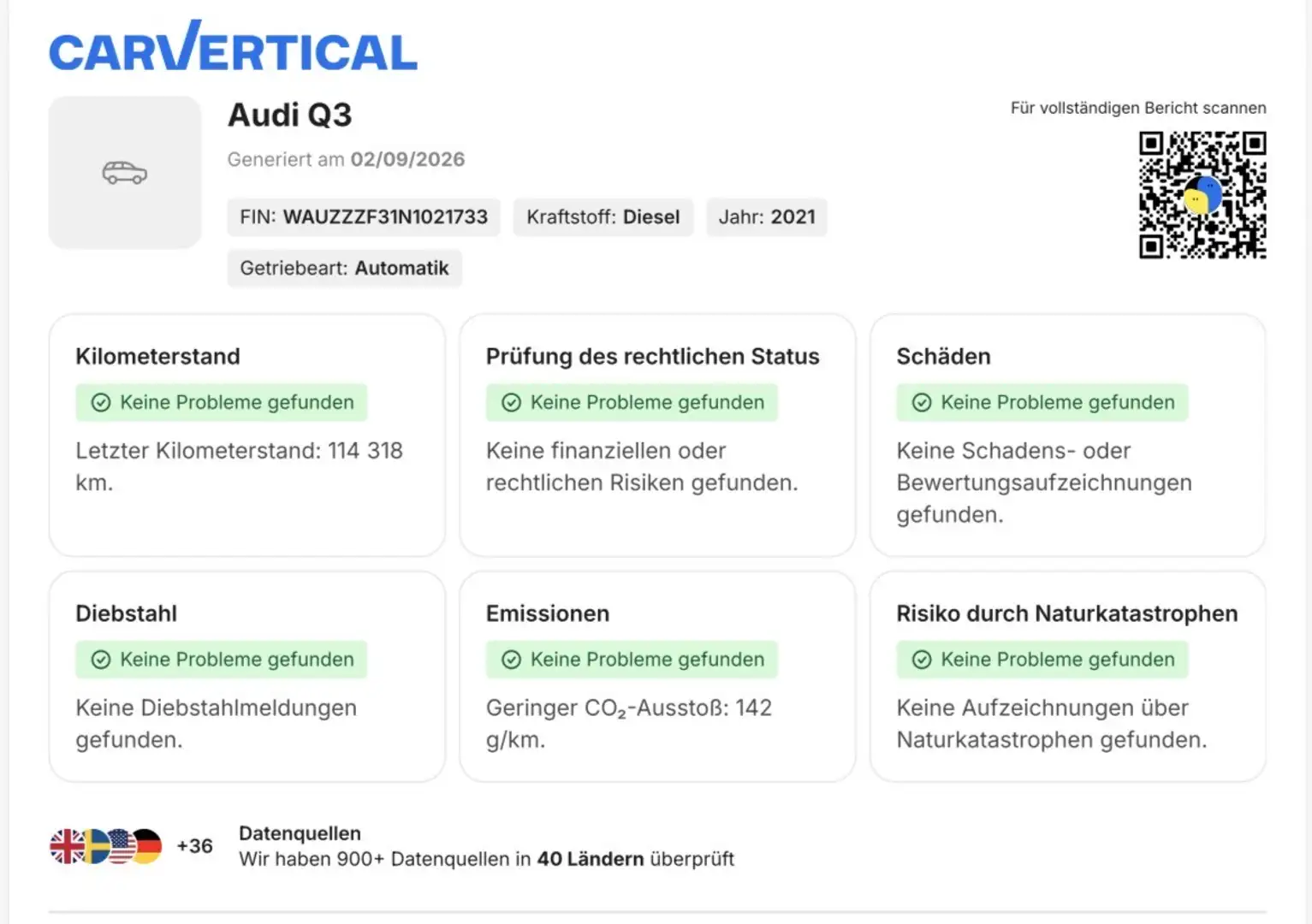
Task: Click the '+36' additional countries count
Action: coord(195,846)
